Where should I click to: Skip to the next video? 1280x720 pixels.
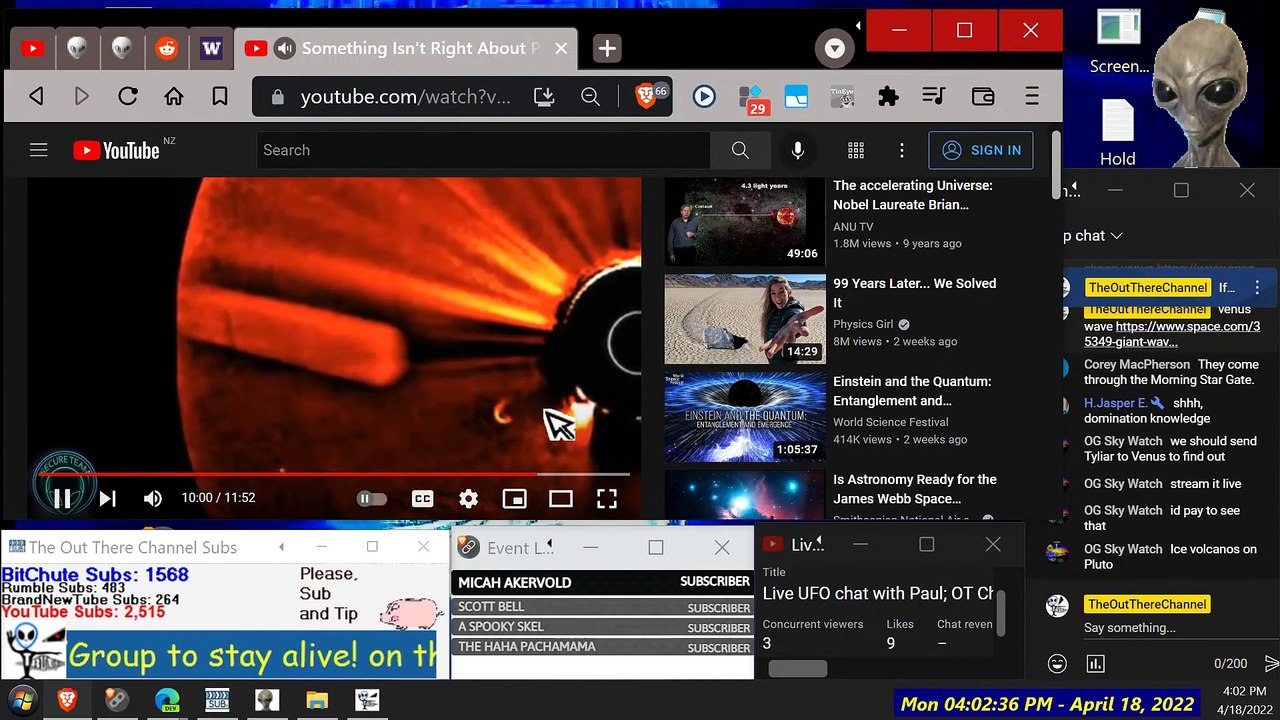tap(108, 498)
